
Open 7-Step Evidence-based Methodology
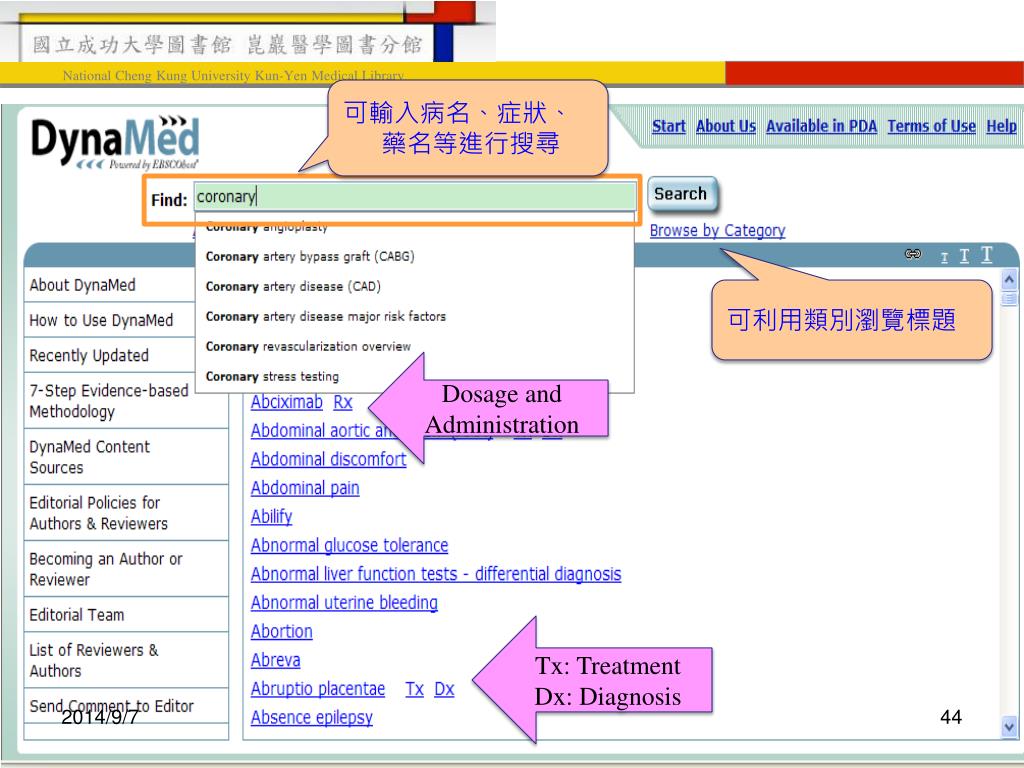tap(126, 401)
